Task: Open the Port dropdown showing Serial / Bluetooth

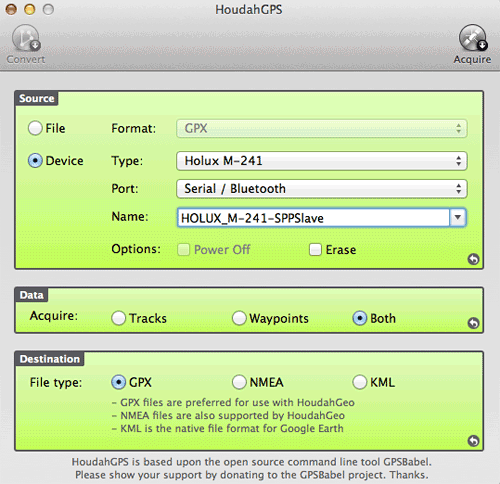Action: coord(322,189)
